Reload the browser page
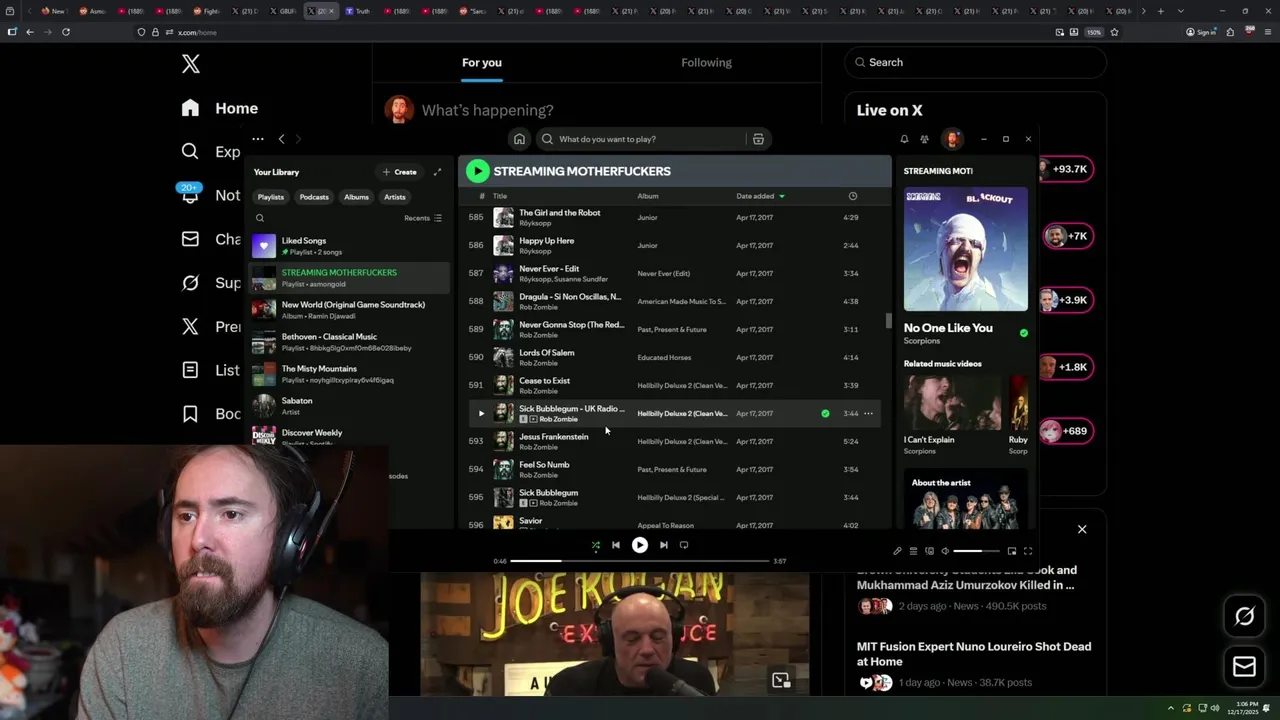 pos(66,32)
